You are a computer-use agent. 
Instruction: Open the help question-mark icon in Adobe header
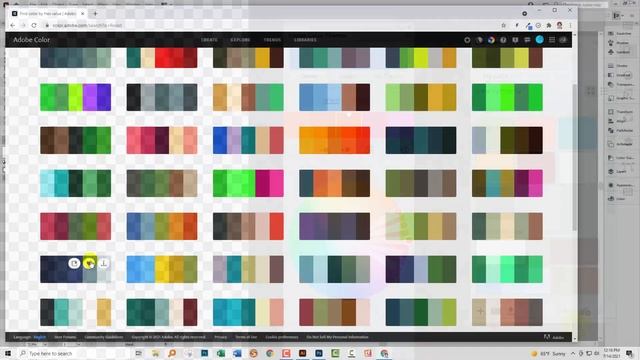(x=503, y=40)
